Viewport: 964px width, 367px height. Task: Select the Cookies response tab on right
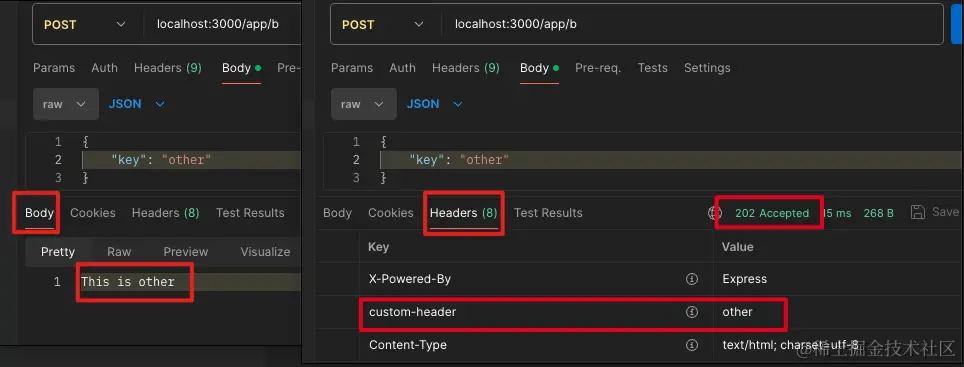click(390, 213)
